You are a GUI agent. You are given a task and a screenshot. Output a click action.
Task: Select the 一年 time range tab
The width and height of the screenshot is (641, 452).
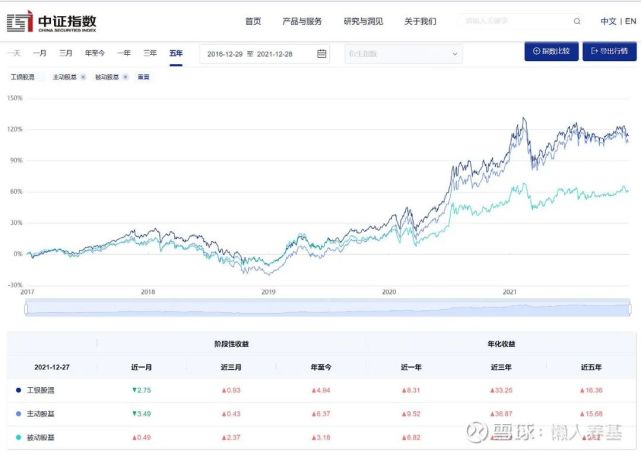[x=124, y=53]
